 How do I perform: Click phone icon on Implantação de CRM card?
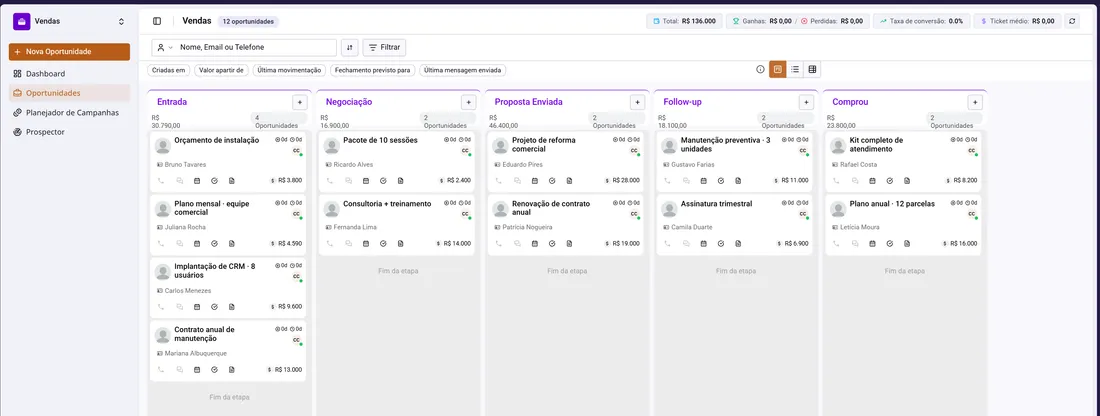click(x=161, y=307)
